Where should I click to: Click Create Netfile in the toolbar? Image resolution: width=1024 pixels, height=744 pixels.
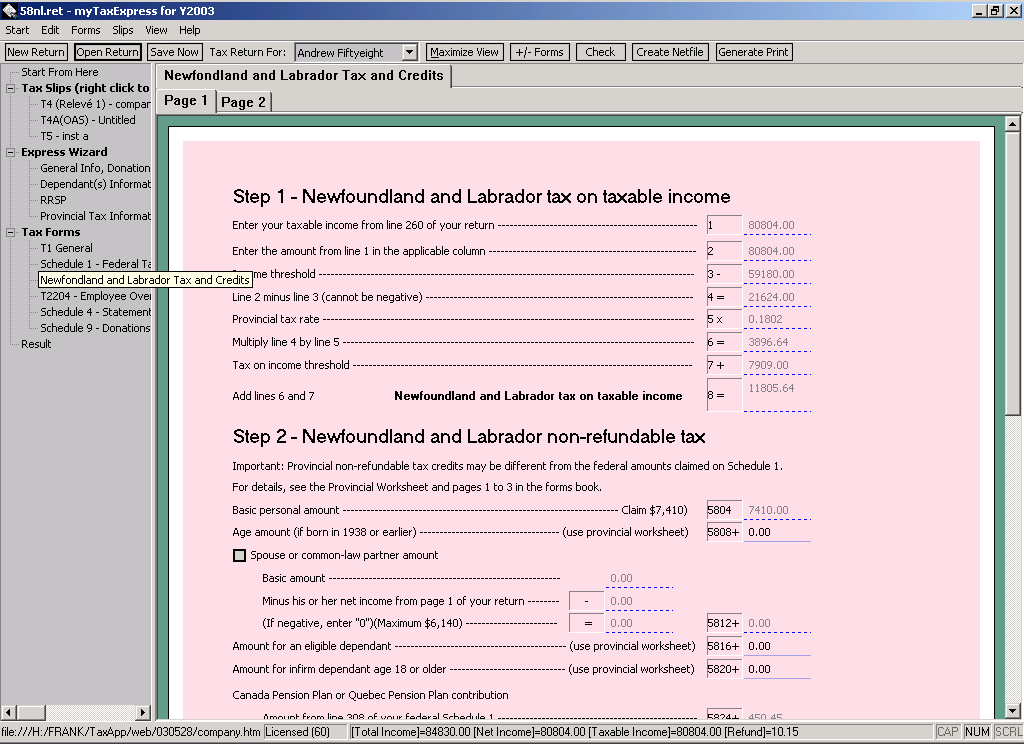pos(670,52)
